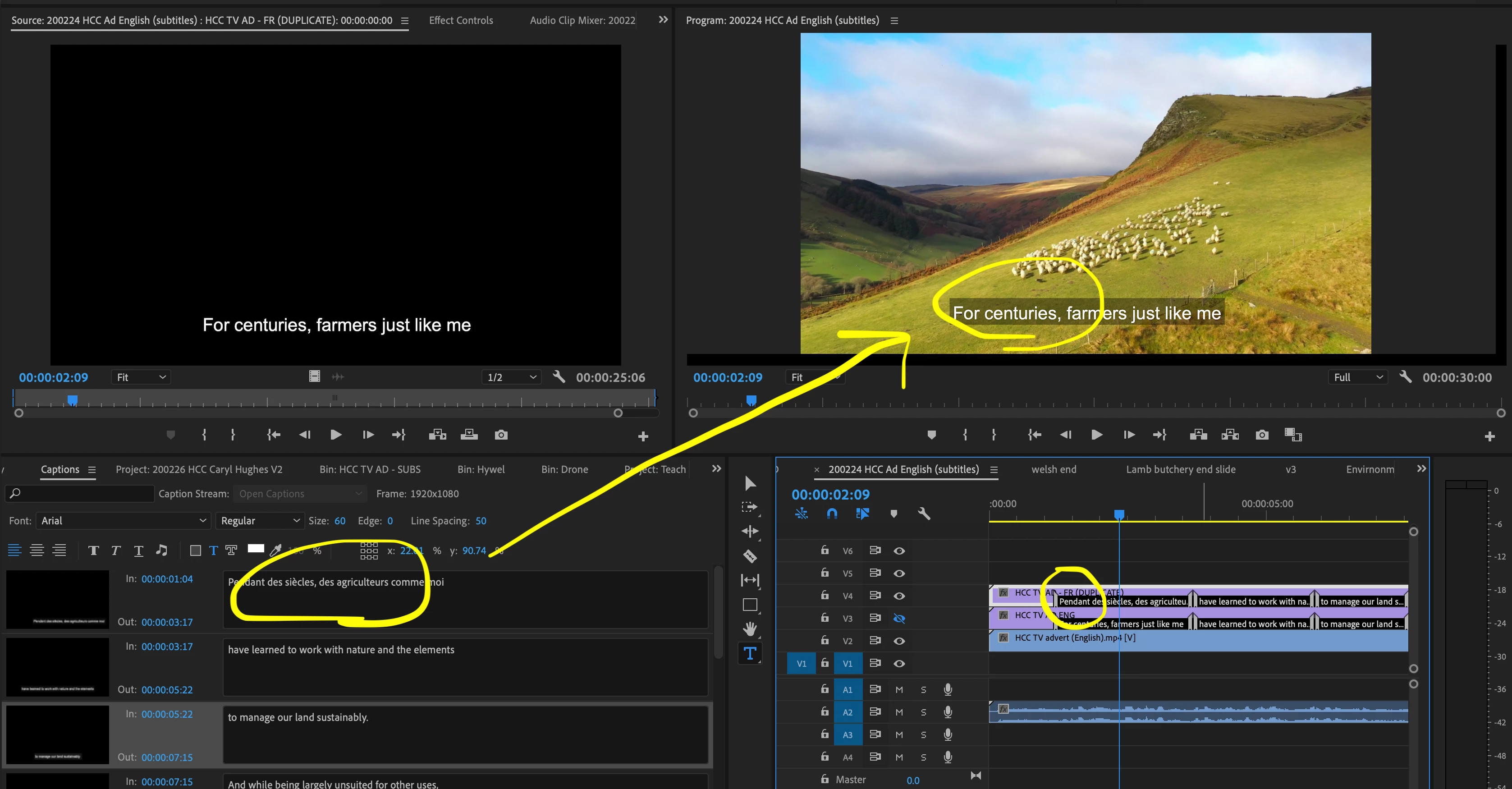Viewport: 1512px width, 789px height.
Task: Open timeline display settings wrench
Action: 923,514
